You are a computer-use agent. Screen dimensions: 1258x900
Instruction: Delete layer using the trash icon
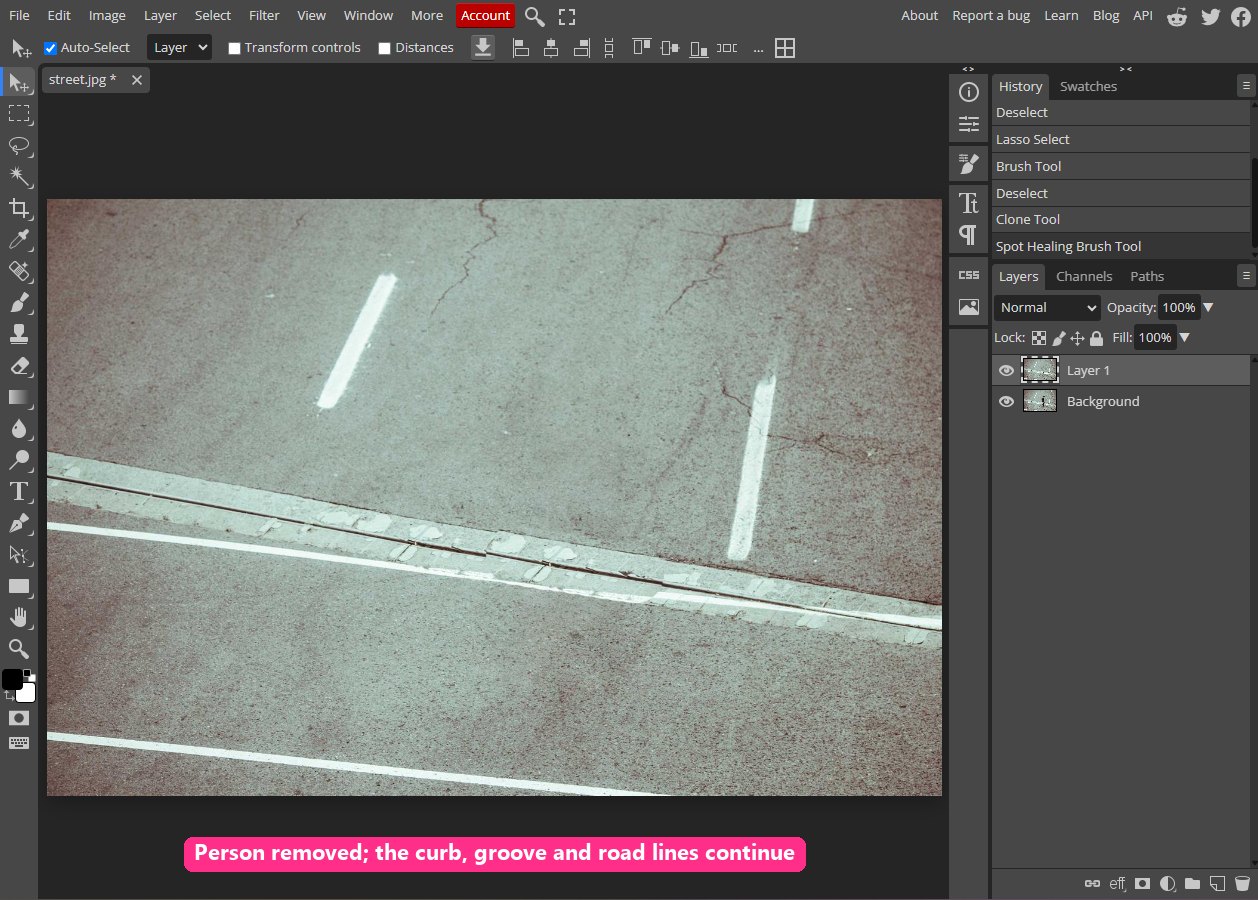tap(1242, 884)
